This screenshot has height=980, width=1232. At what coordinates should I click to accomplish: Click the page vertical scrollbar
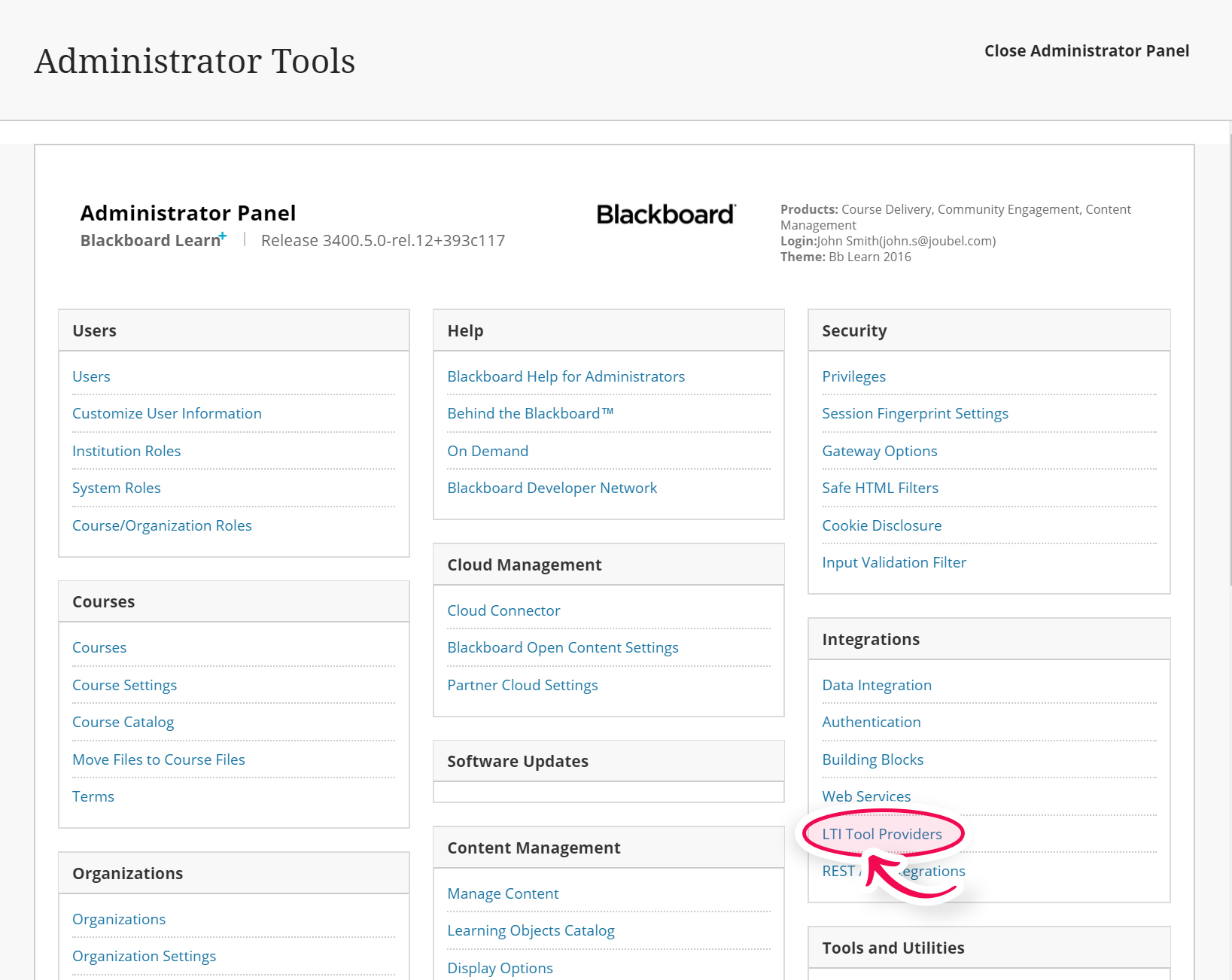1230,360
